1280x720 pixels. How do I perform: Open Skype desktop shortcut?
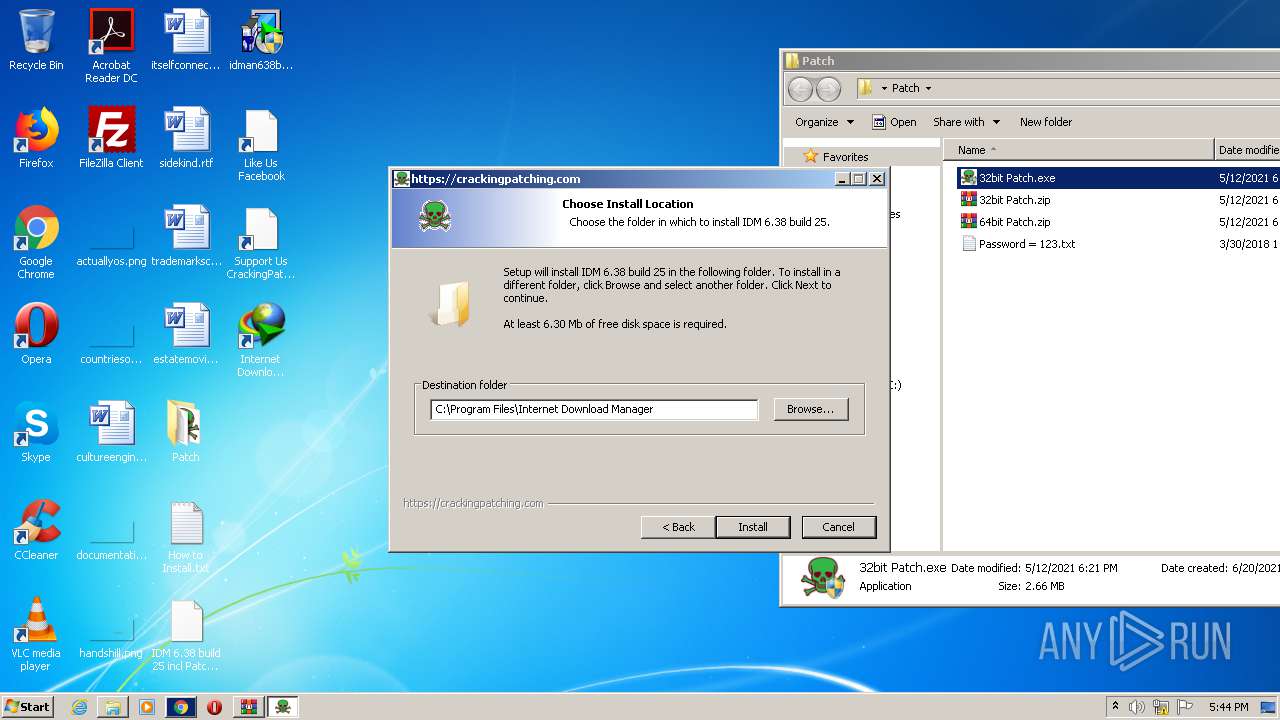pos(36,432)
